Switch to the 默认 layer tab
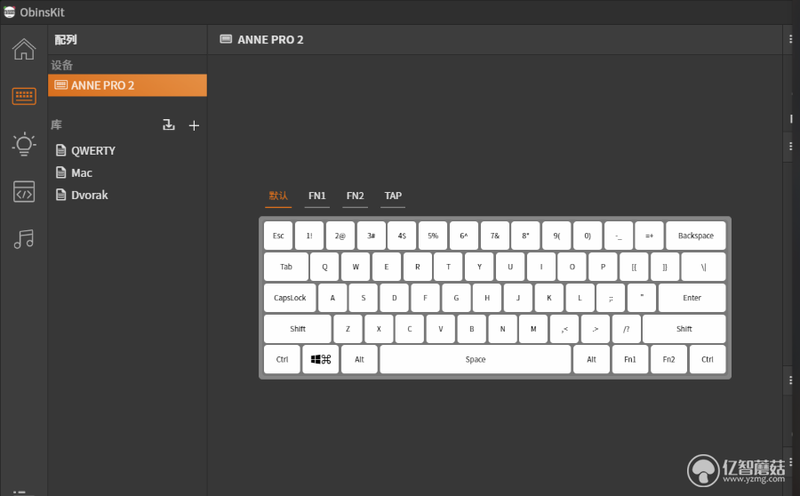The width and height of the screenshot is (800, 496). pos(278,196)
